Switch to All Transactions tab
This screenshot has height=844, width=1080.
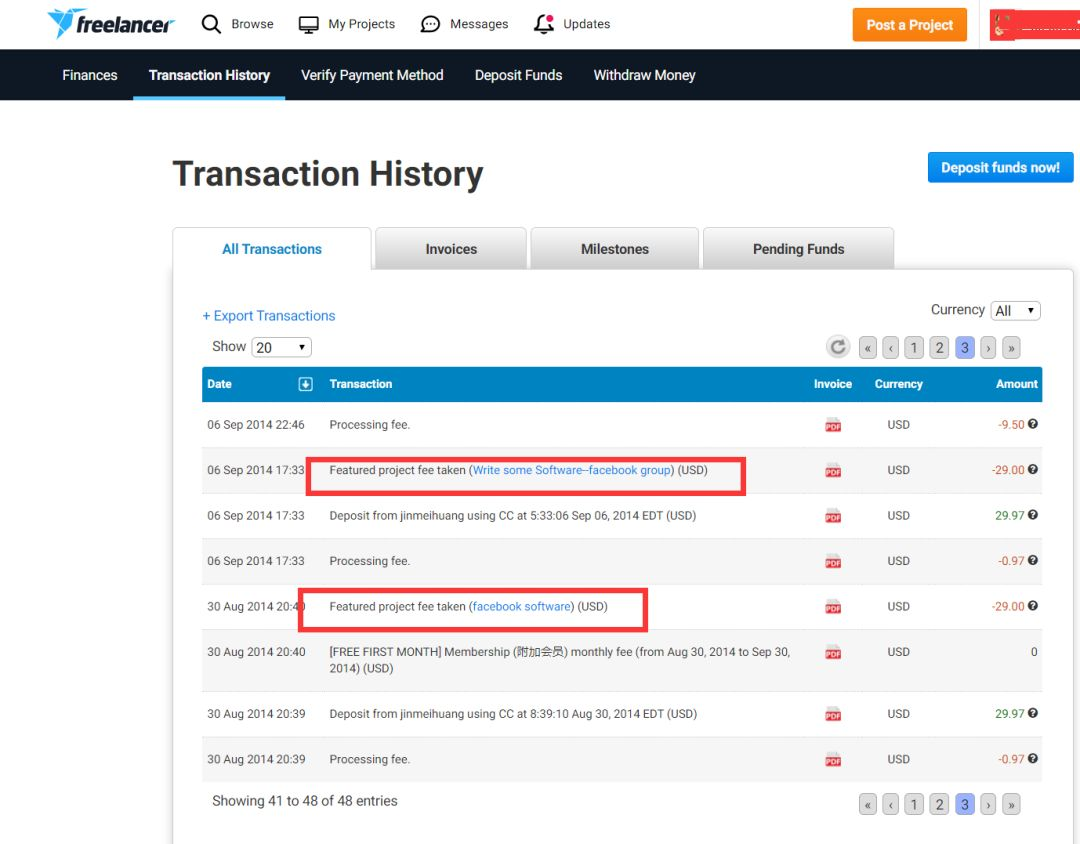[x=272, y=249]
